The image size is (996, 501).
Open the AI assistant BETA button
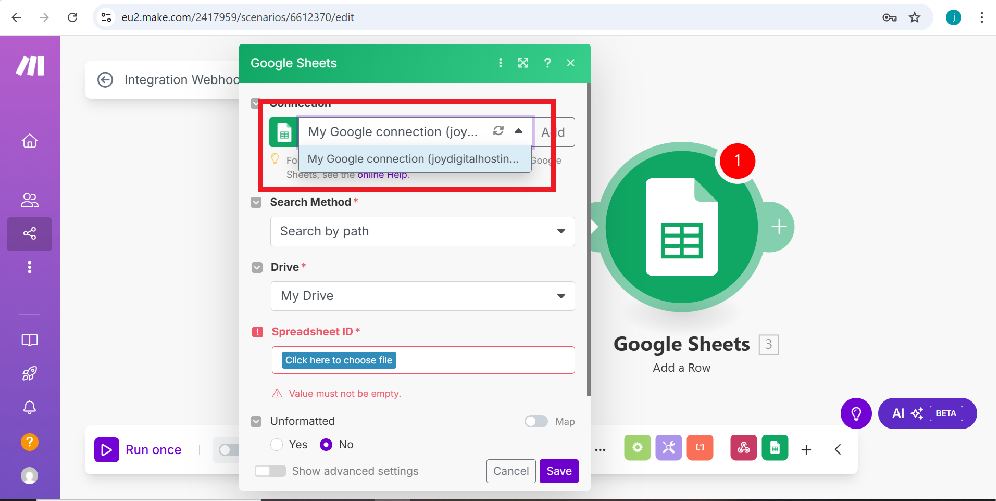pyautogui.click(x=927, y=413)
